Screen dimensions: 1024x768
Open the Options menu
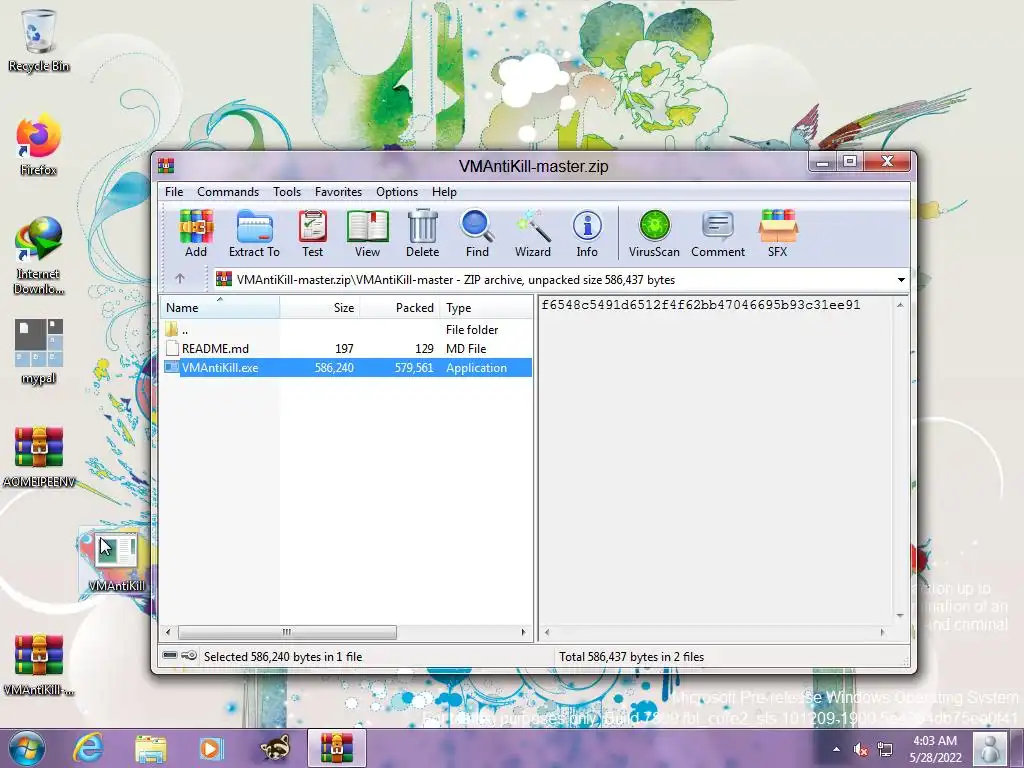click(x=396, y=192)
